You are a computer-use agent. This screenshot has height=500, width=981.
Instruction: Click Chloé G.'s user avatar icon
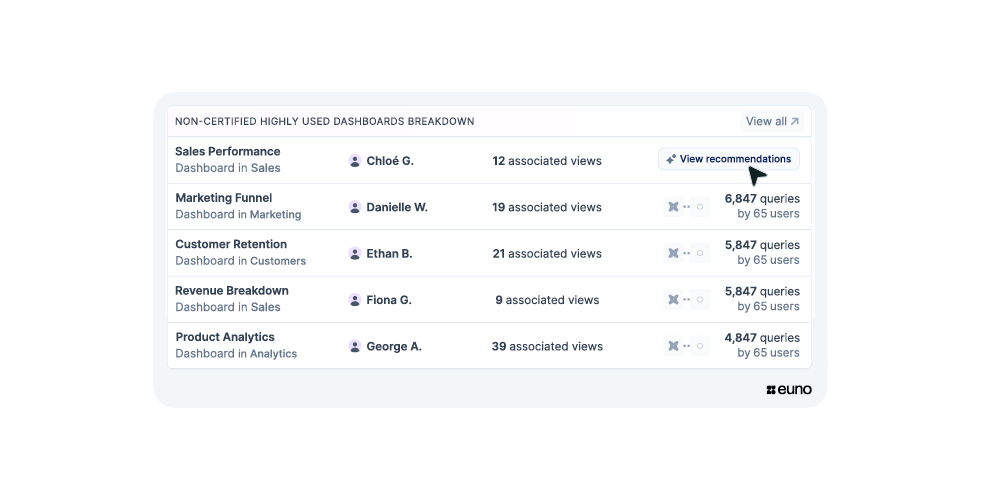point(355,161)
